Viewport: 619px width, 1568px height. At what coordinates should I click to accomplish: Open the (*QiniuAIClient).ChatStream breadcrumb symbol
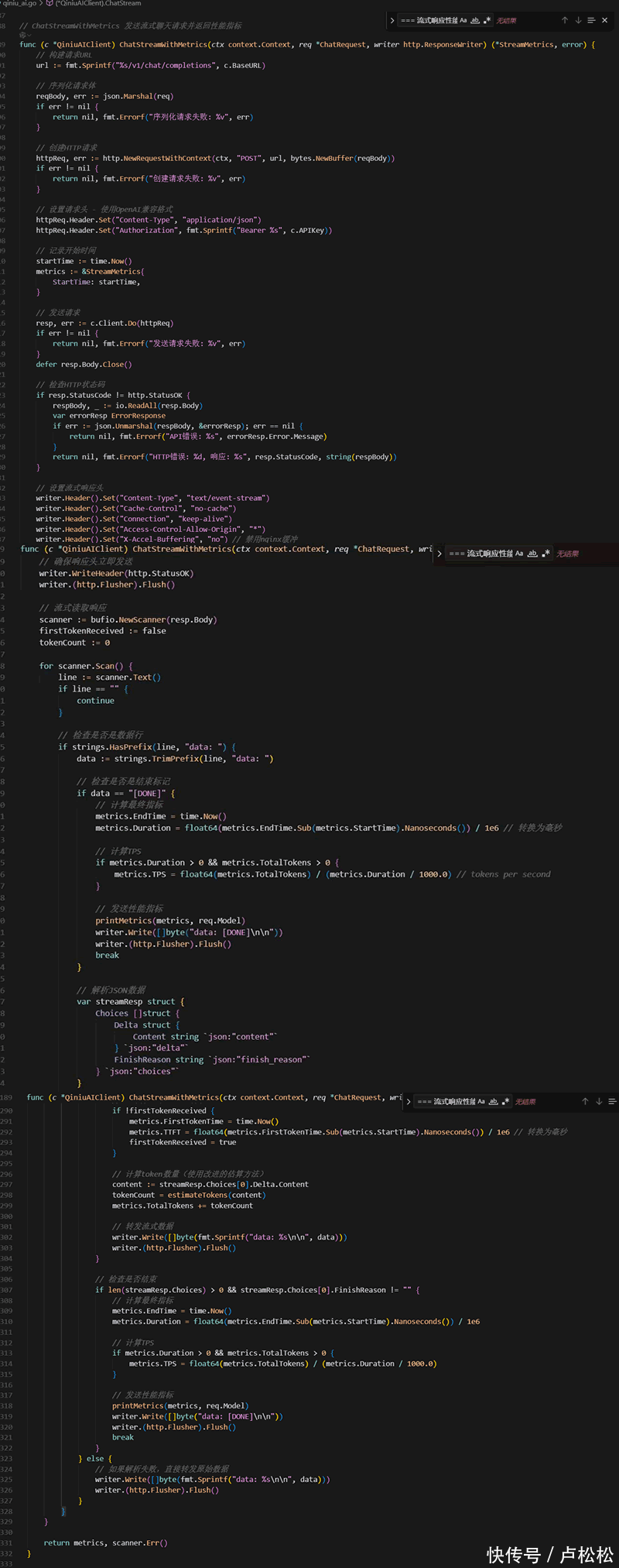(97, 4)
